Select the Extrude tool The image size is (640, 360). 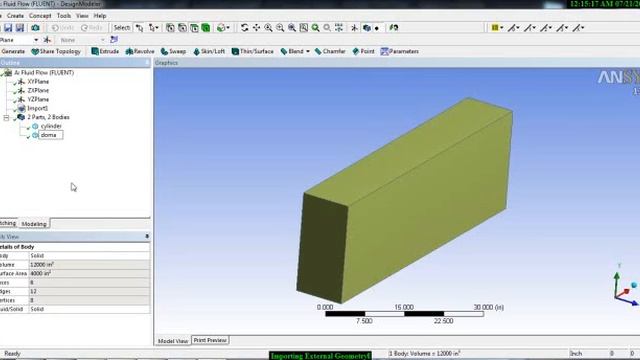pyautogui.click(x=105, y=51)
